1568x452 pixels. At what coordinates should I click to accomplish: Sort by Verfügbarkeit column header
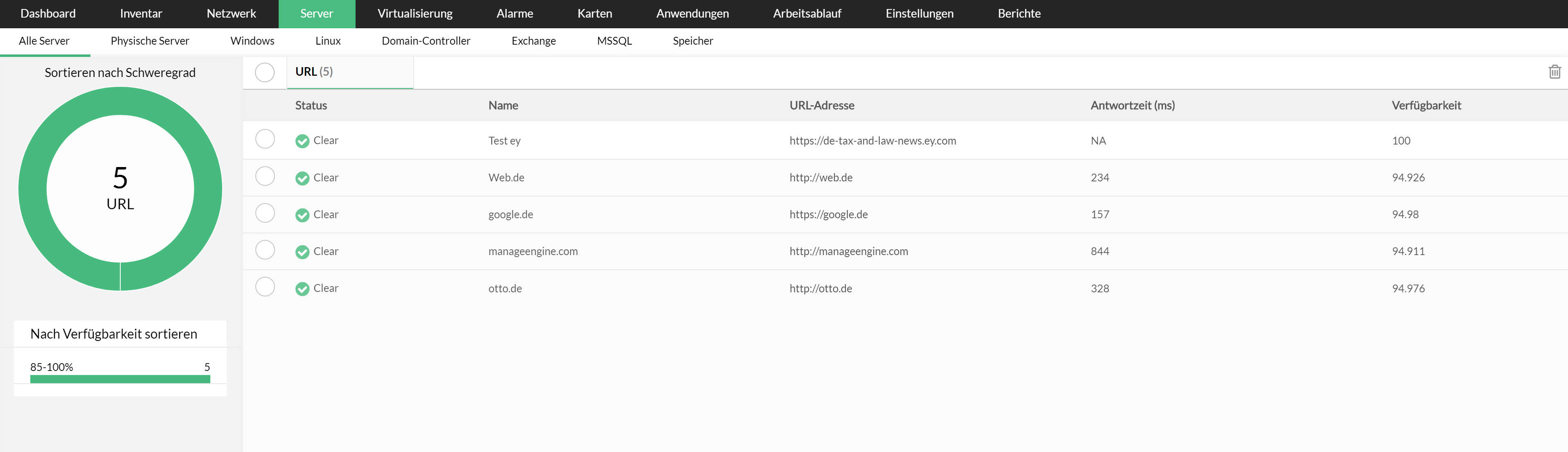[1426, 105]
